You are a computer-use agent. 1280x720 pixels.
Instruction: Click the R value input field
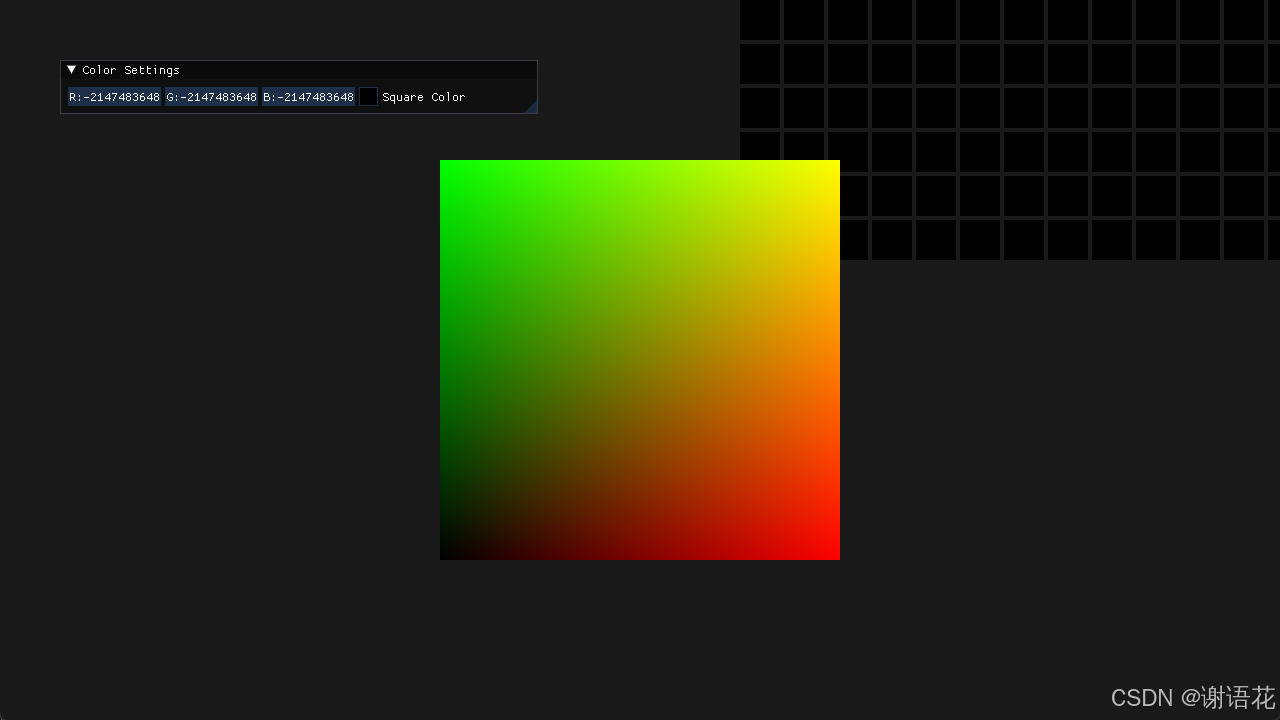point(114,97)
